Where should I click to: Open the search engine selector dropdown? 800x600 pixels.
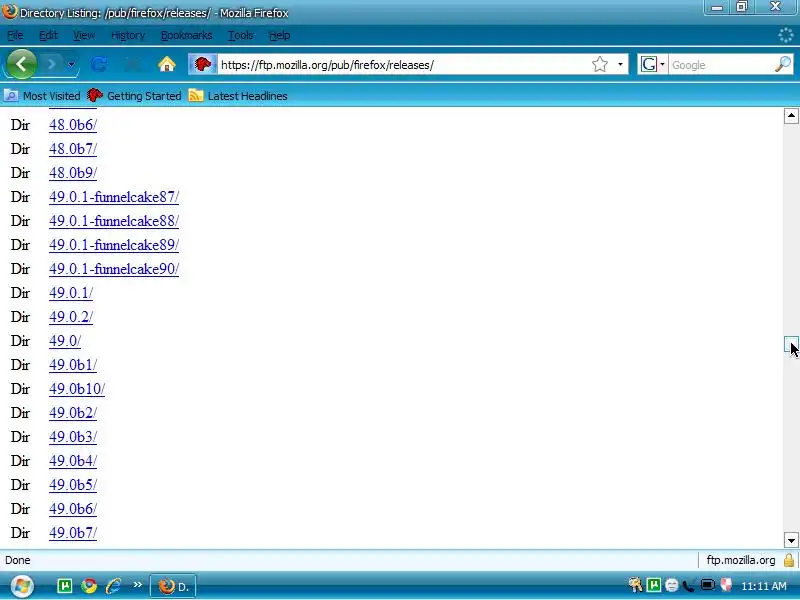pos(652,64)
